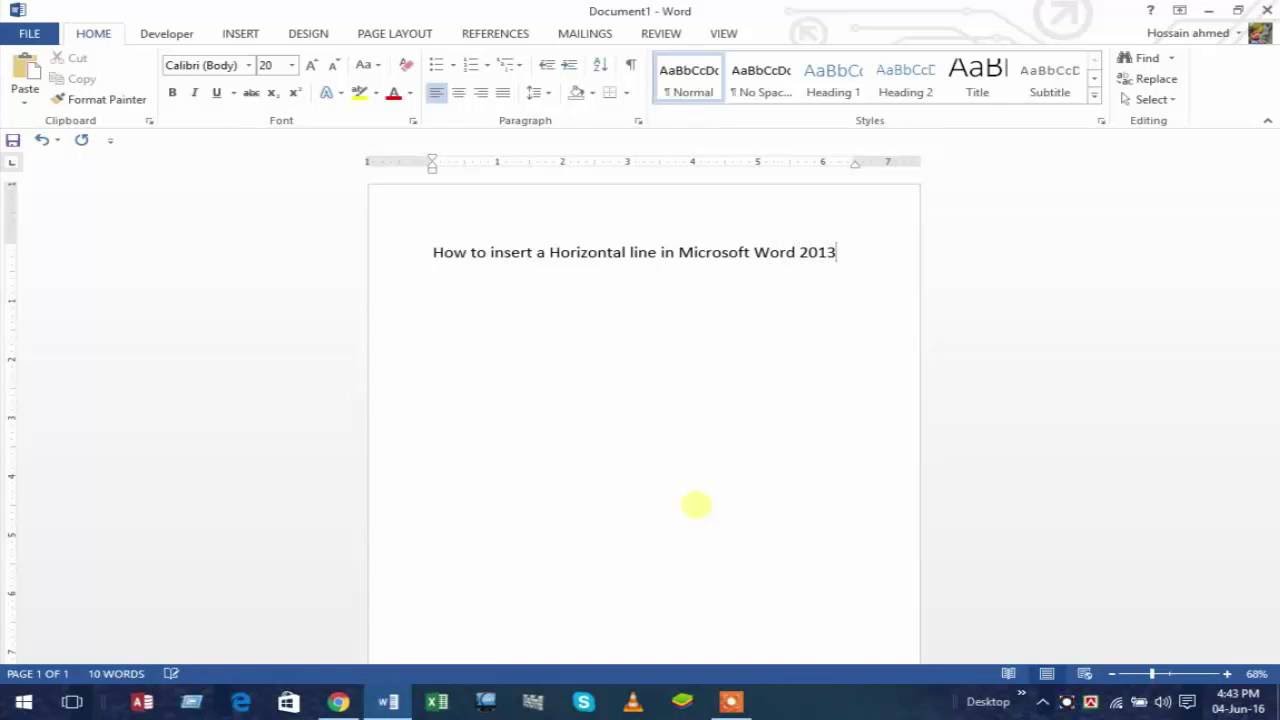Viewport: 1280px width, 720px height.
Task: Click the 10 WORDS count status
Action: 116,674
